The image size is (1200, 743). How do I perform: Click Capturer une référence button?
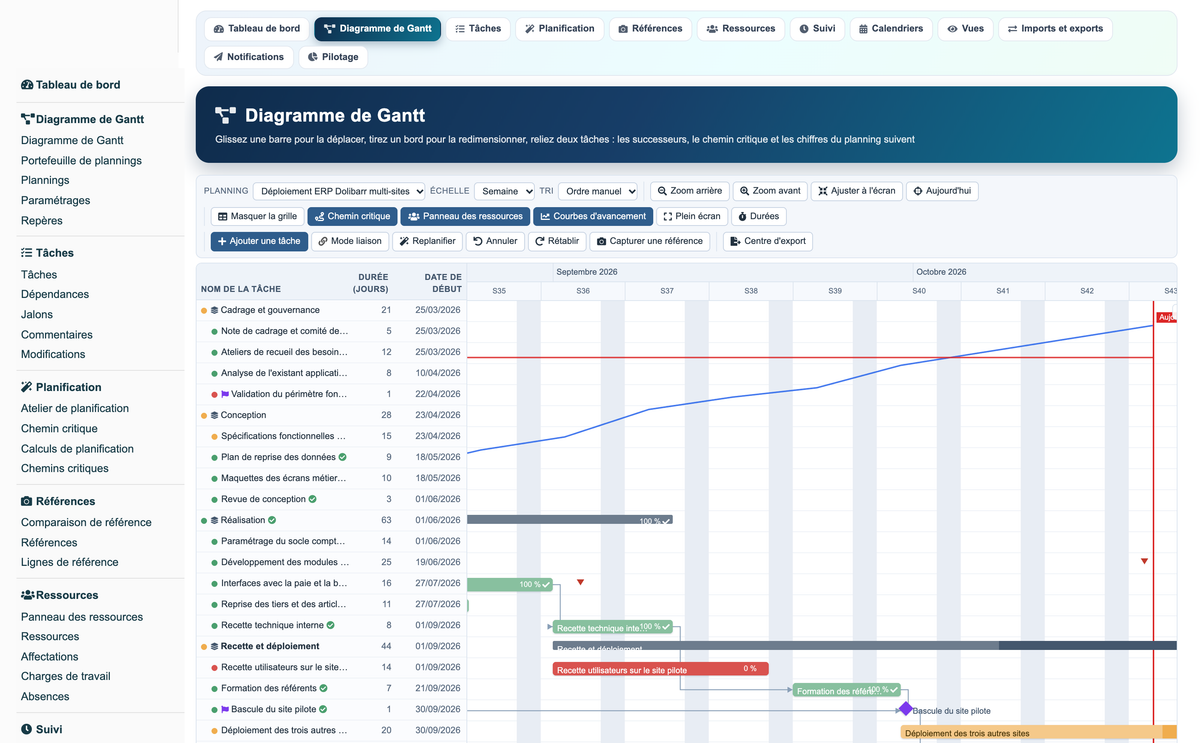coord(649,241)
